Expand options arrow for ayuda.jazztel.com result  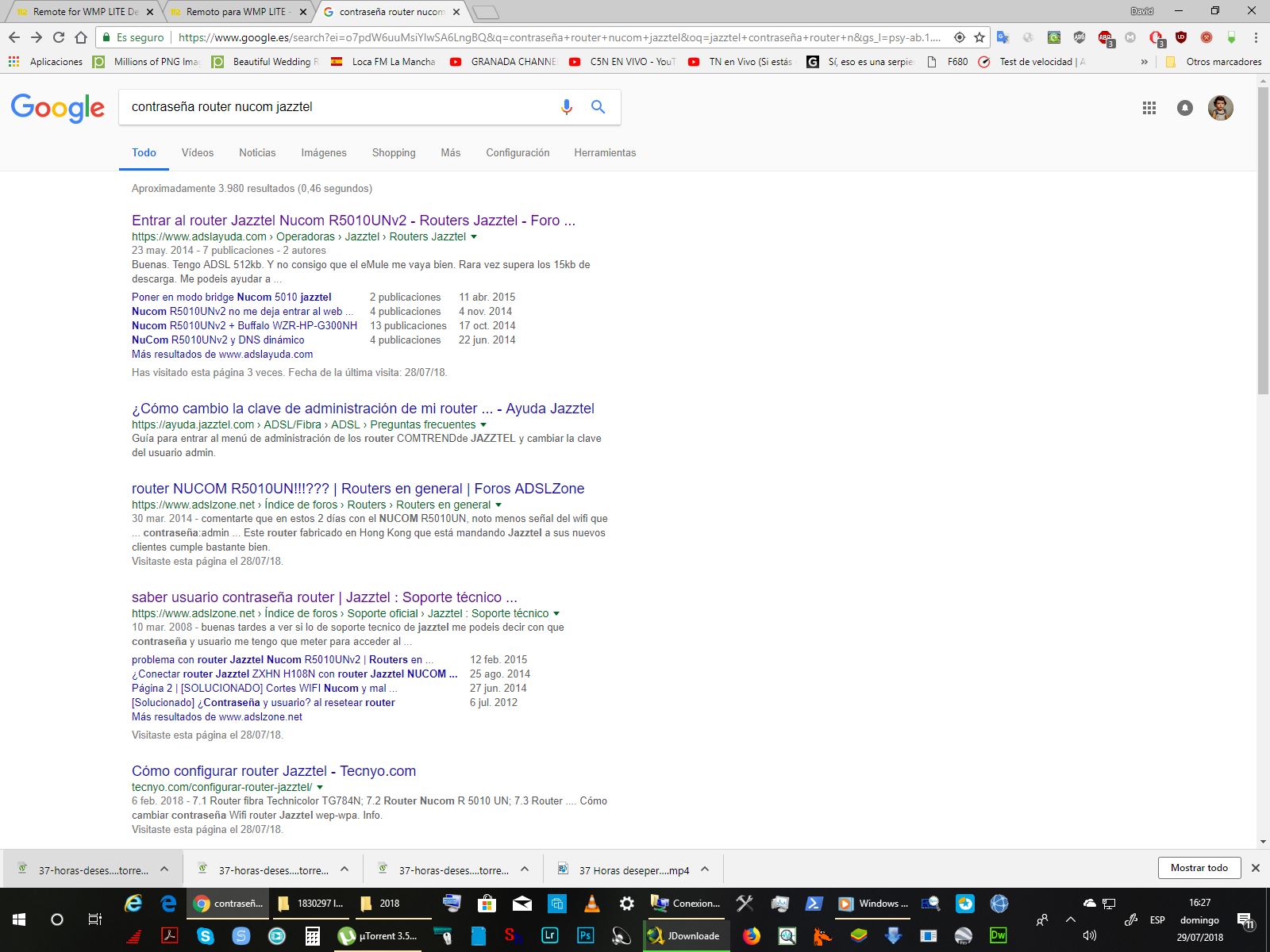483,425
